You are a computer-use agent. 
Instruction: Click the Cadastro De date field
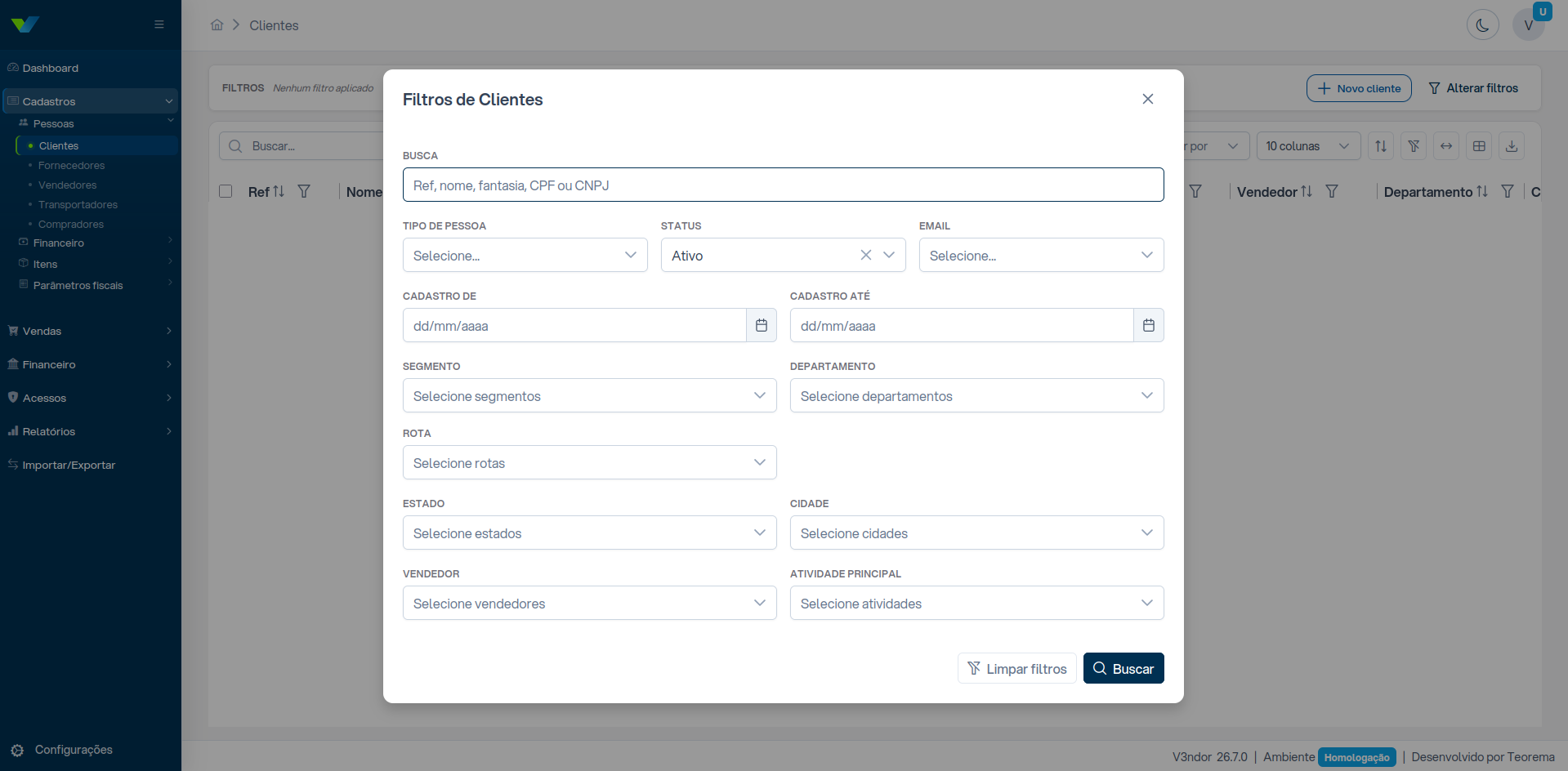[574, 325]
